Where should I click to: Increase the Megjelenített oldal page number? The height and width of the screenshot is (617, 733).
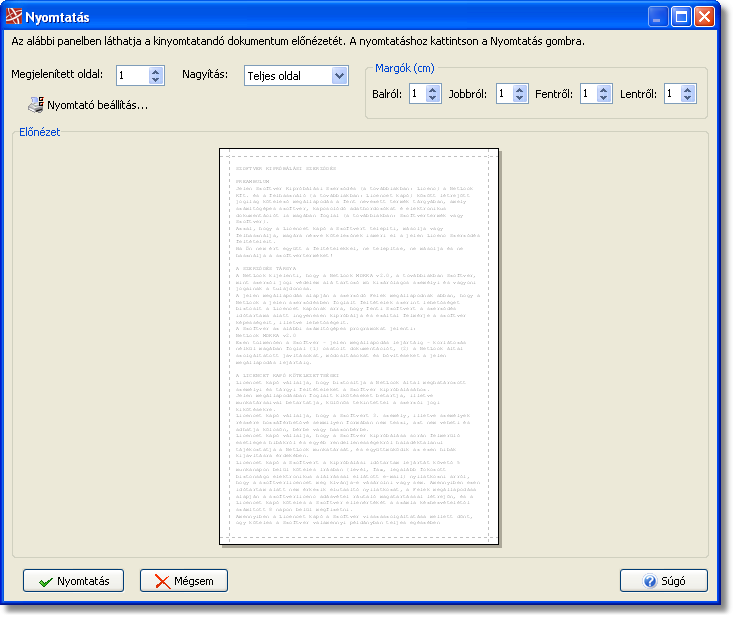coord(156,72)
